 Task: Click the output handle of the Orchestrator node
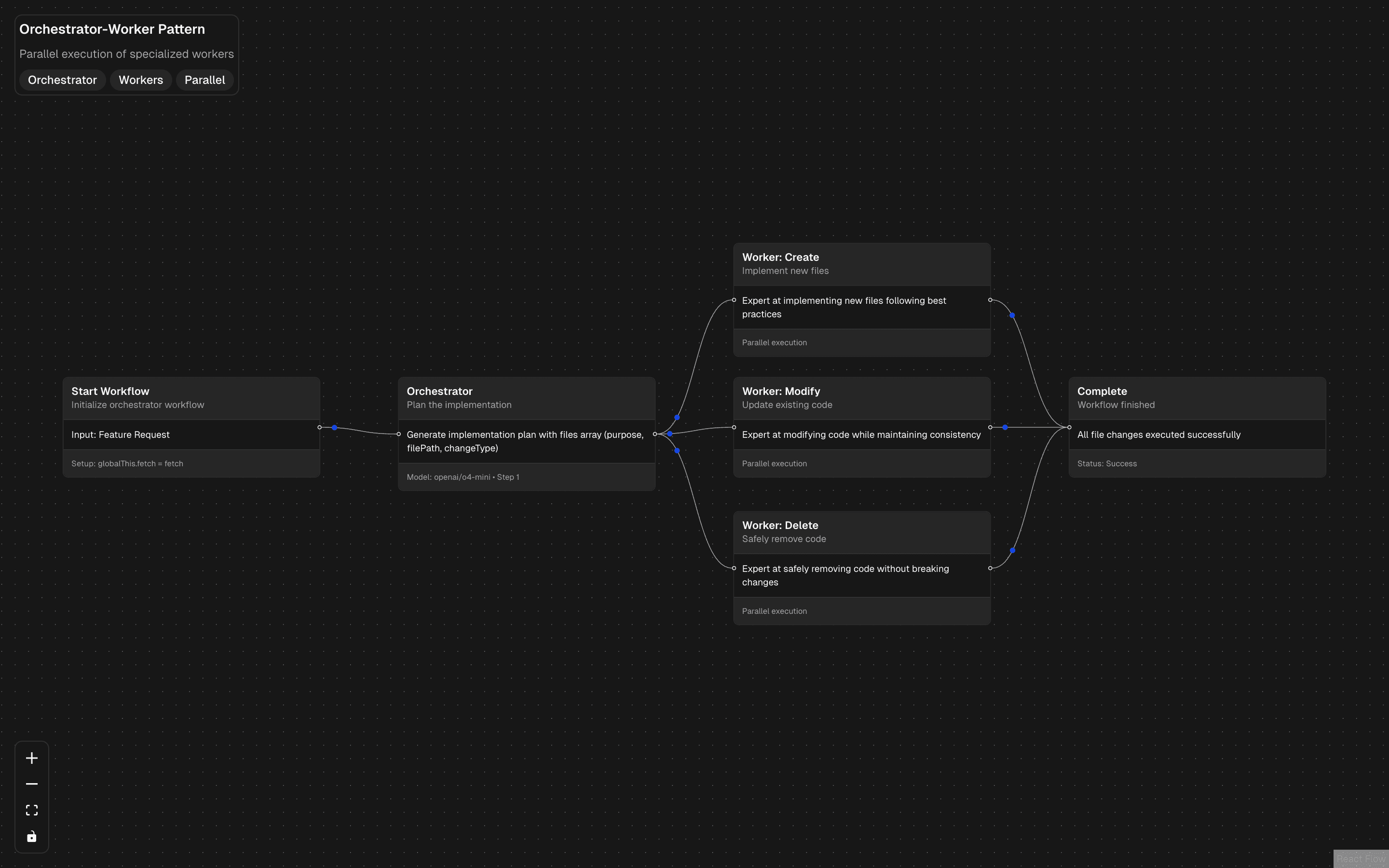655,434
